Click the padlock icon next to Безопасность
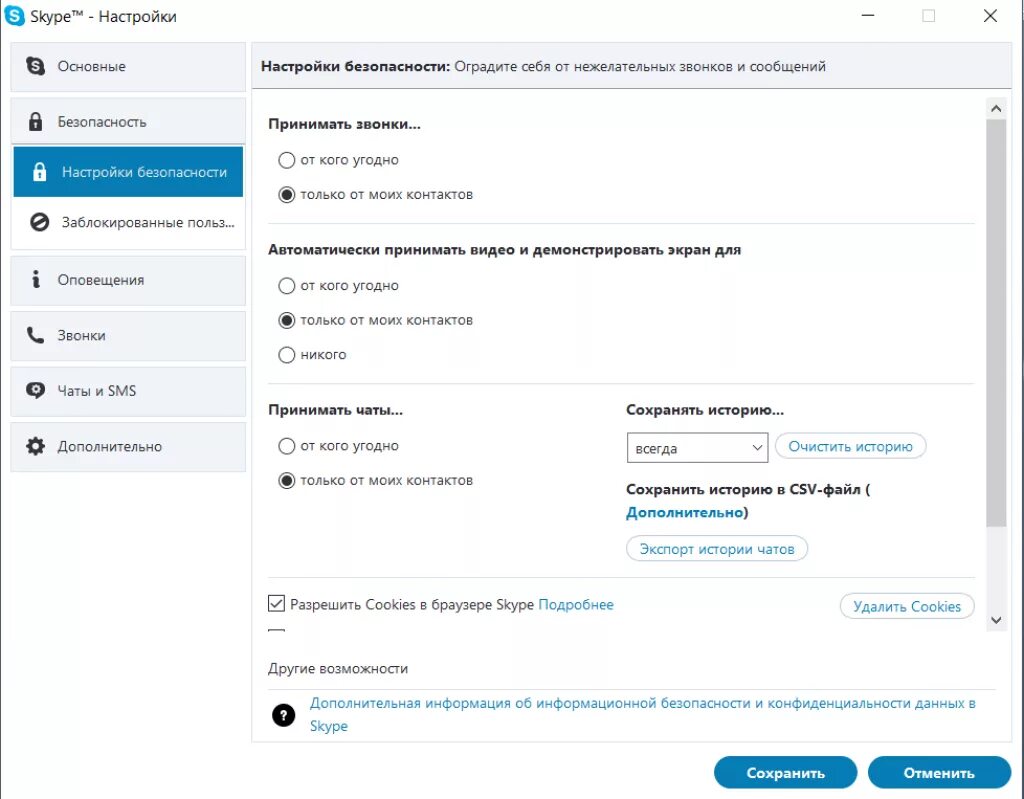The height and width of the screenshot is (799, 1024). (x=36, y=122)
